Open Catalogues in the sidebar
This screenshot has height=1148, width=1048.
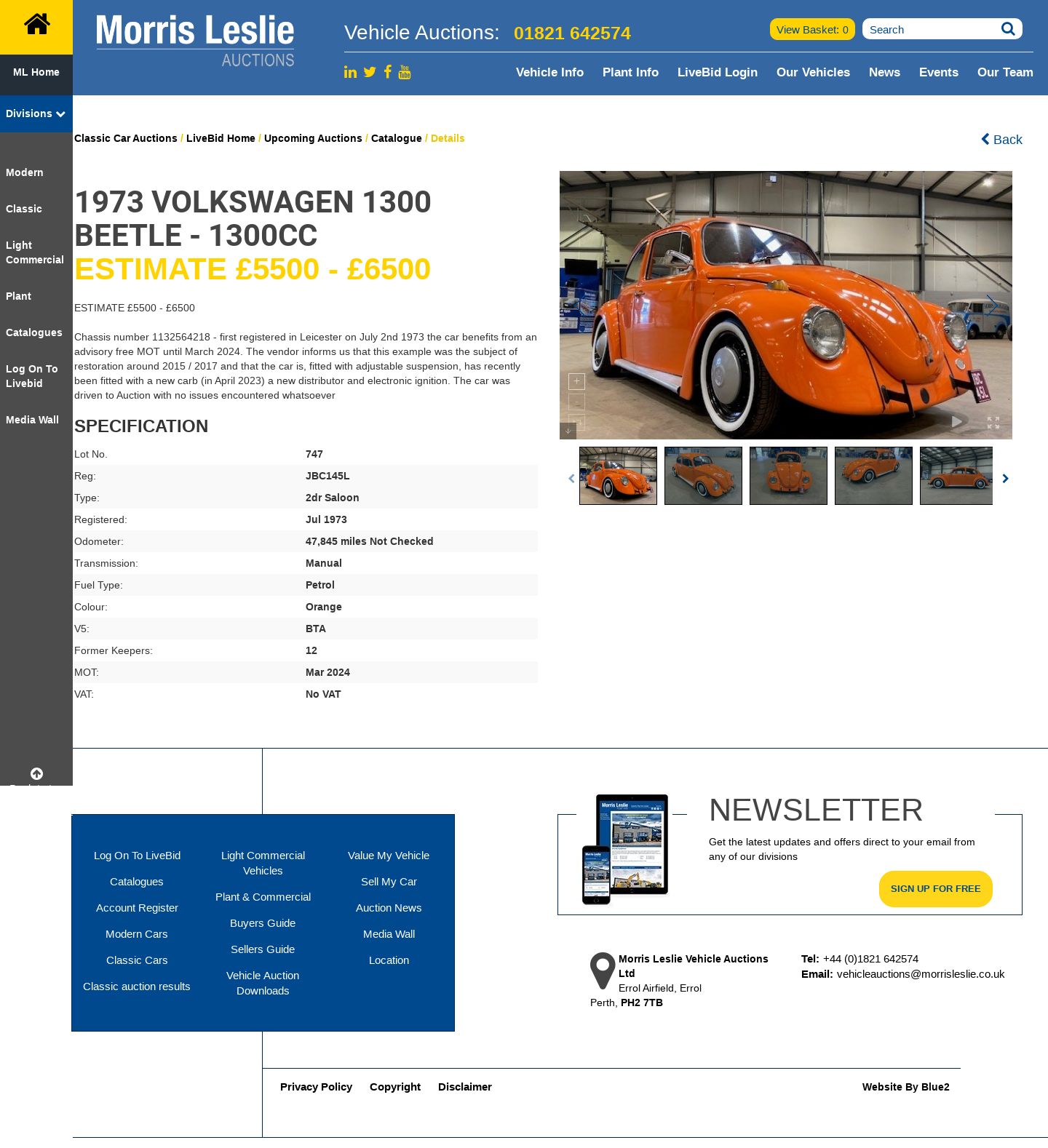[x=34, y=332]
